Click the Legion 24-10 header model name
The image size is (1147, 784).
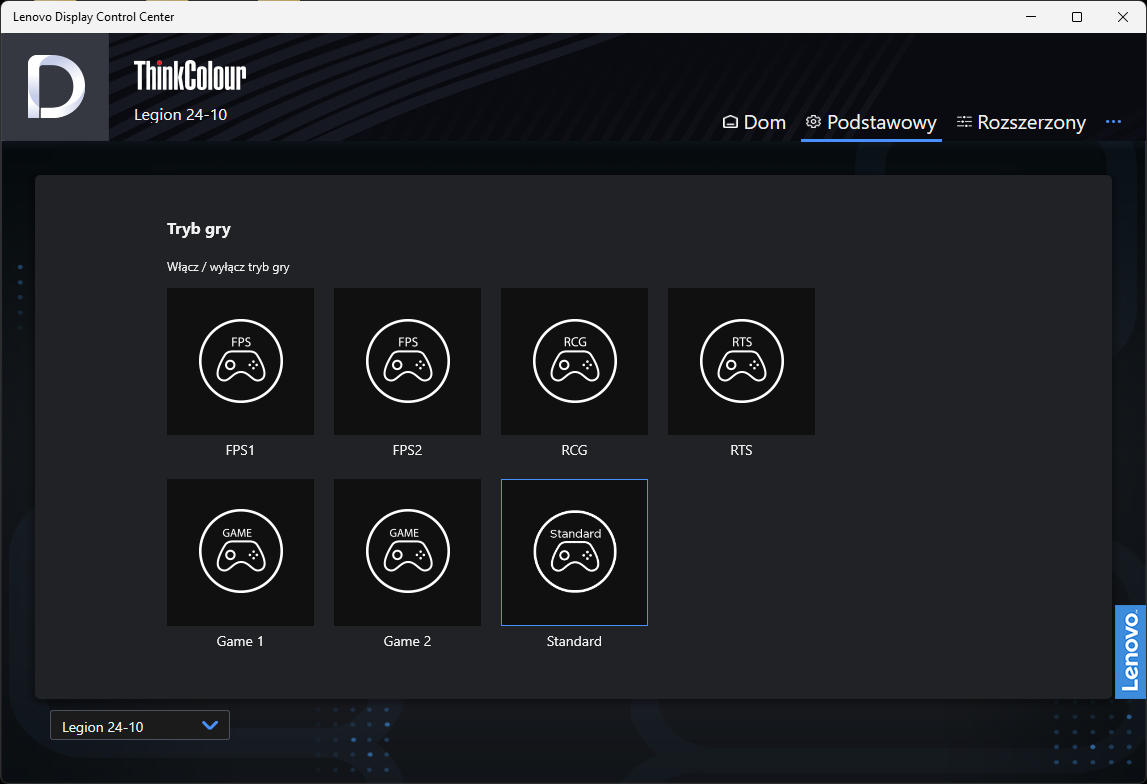181,115
